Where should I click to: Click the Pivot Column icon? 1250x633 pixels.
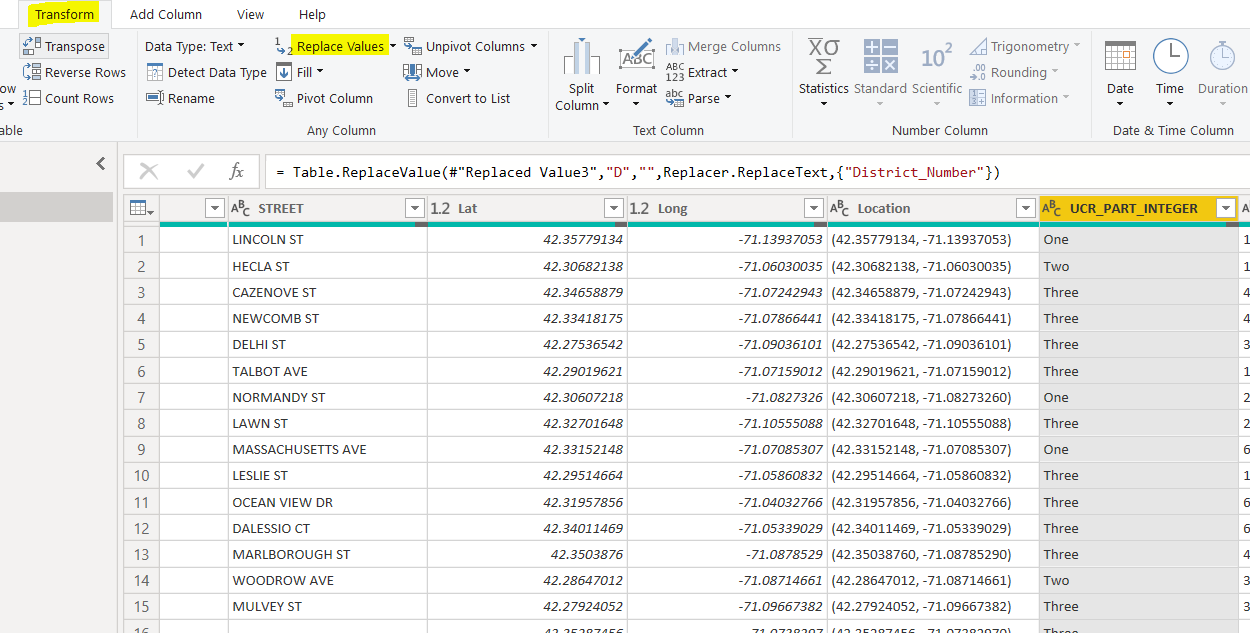[x=283, y=98]
